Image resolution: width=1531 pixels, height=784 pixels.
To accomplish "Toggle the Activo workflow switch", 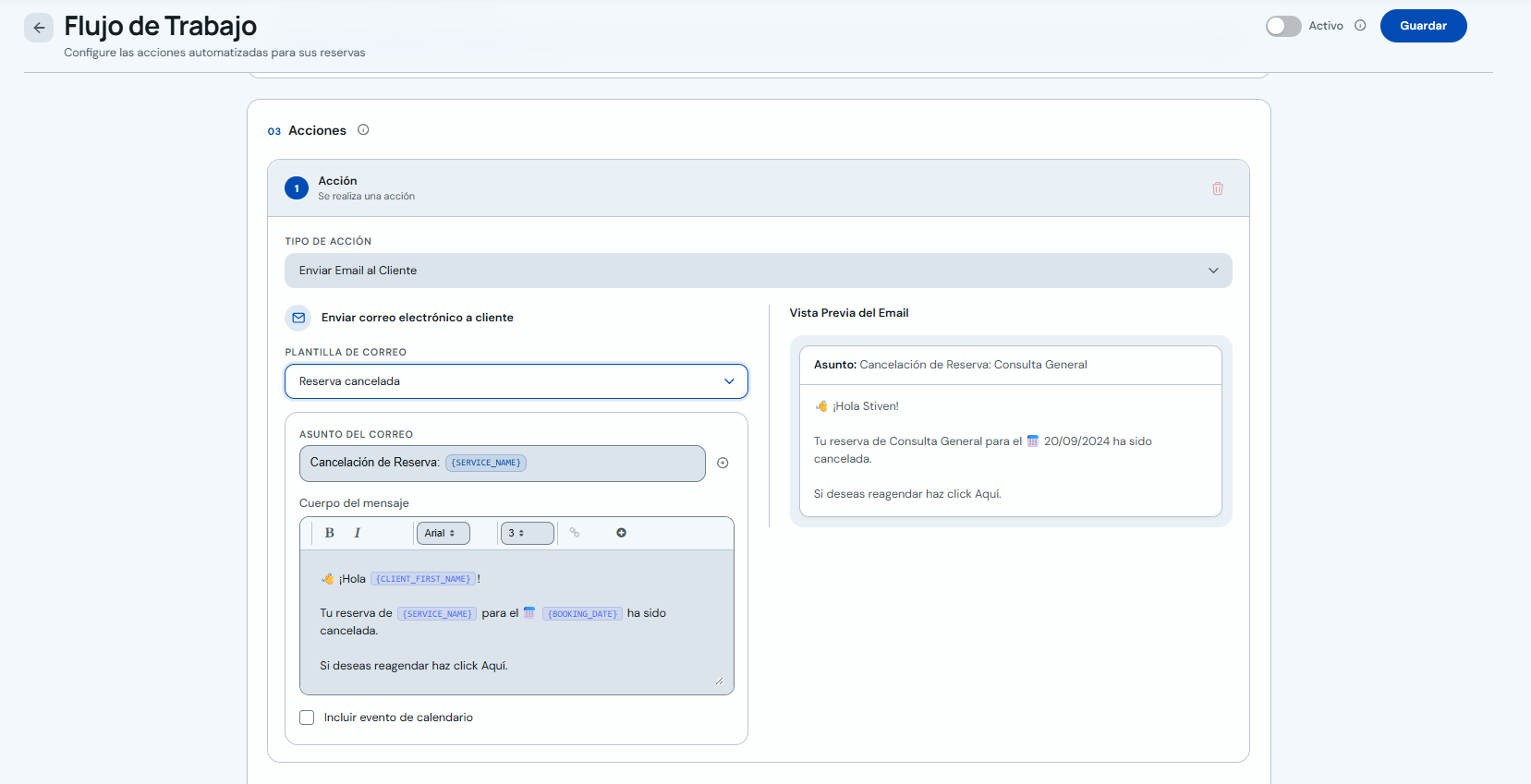I will 1283,26.
